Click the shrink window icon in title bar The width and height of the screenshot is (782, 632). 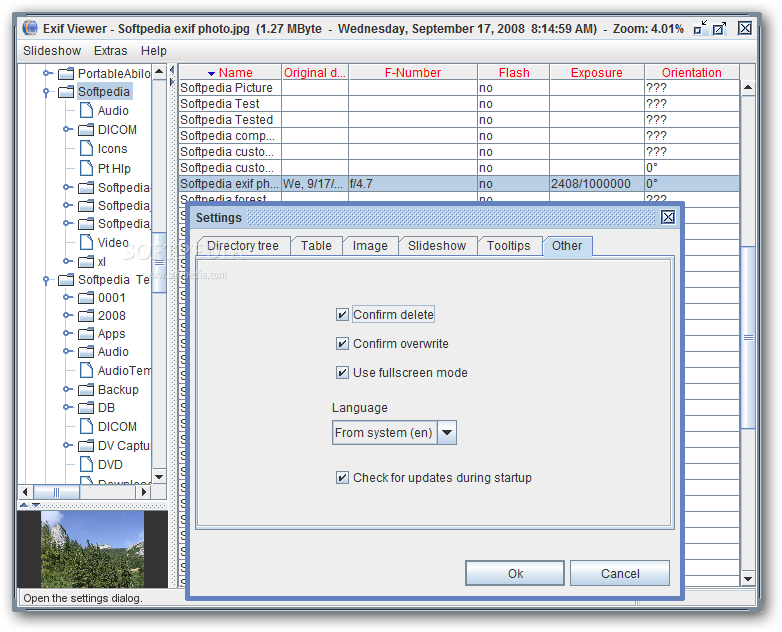pos(700,28)
